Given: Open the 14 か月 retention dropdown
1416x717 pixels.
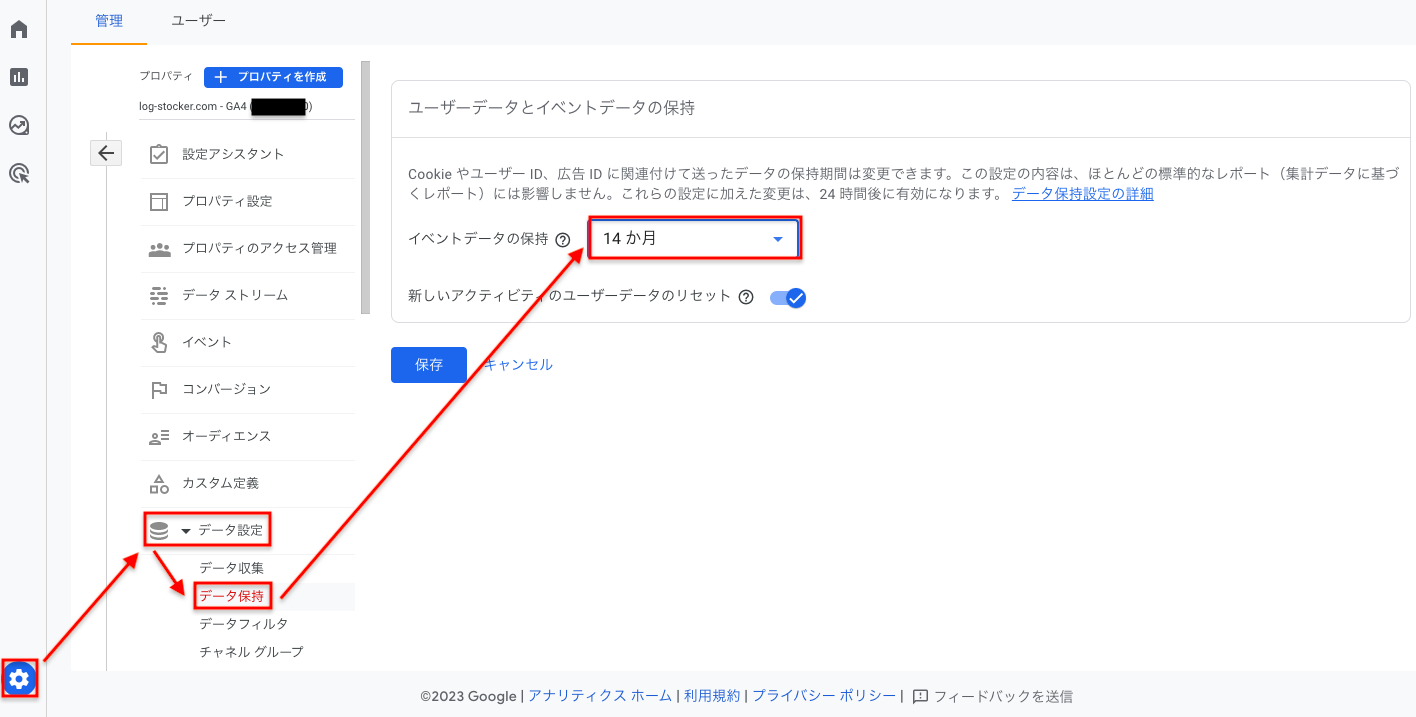Looking at the screenshot, I should pyautogui.click(x=694, y=239).
